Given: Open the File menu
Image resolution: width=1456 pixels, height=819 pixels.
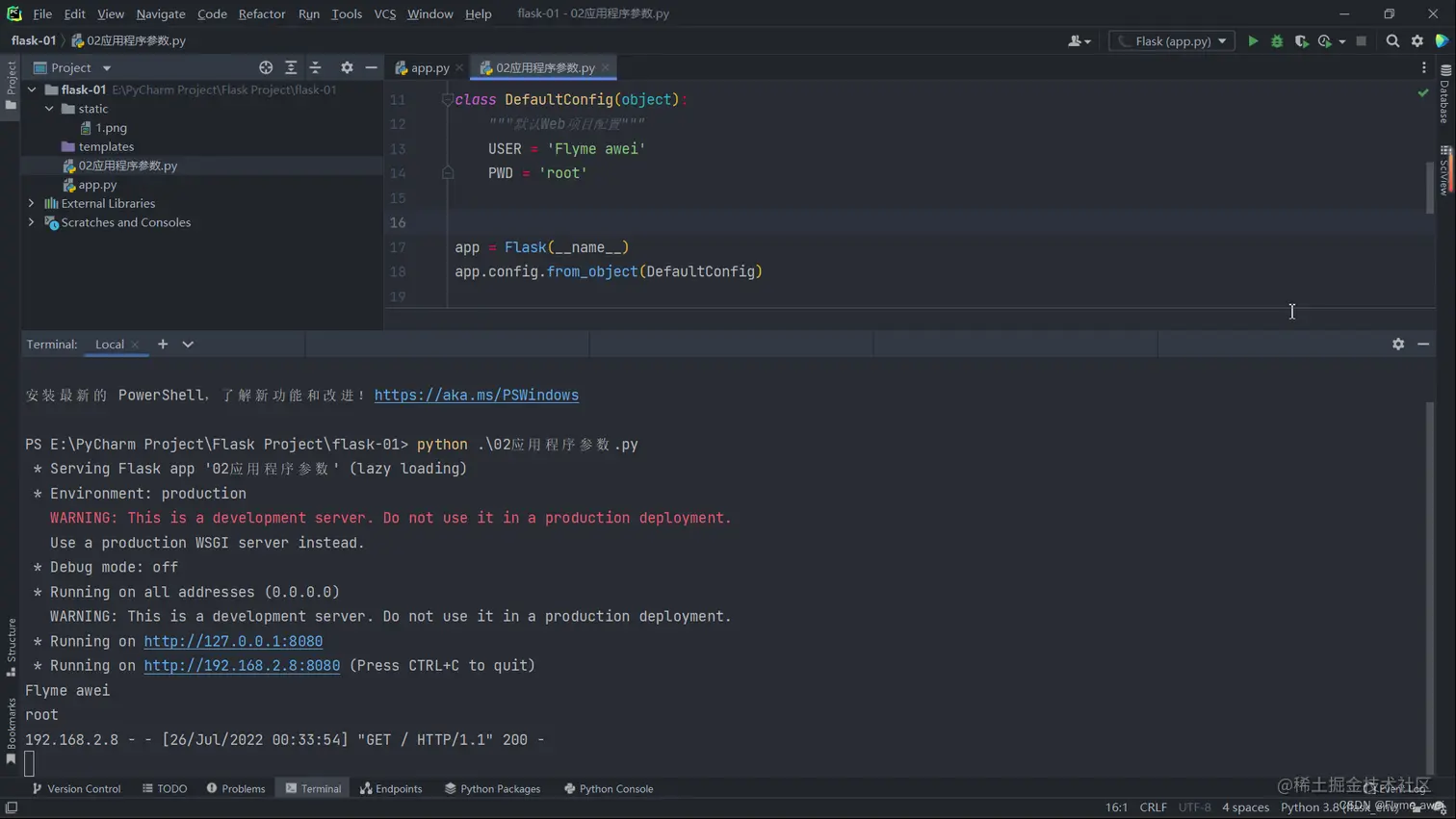Looking at the screenshot, I should point(42,13).
